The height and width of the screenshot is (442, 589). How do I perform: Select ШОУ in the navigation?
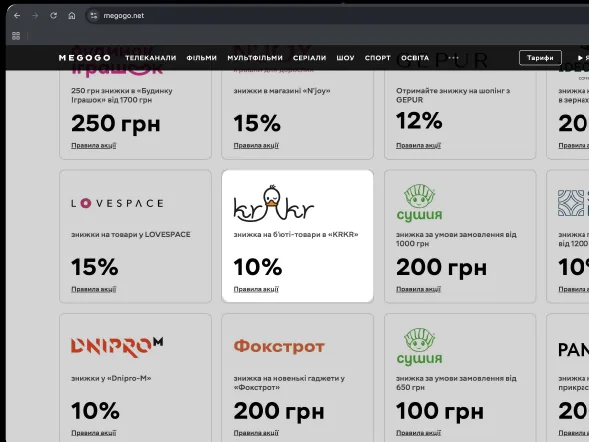pyautogui.click(x=345, y=58)
